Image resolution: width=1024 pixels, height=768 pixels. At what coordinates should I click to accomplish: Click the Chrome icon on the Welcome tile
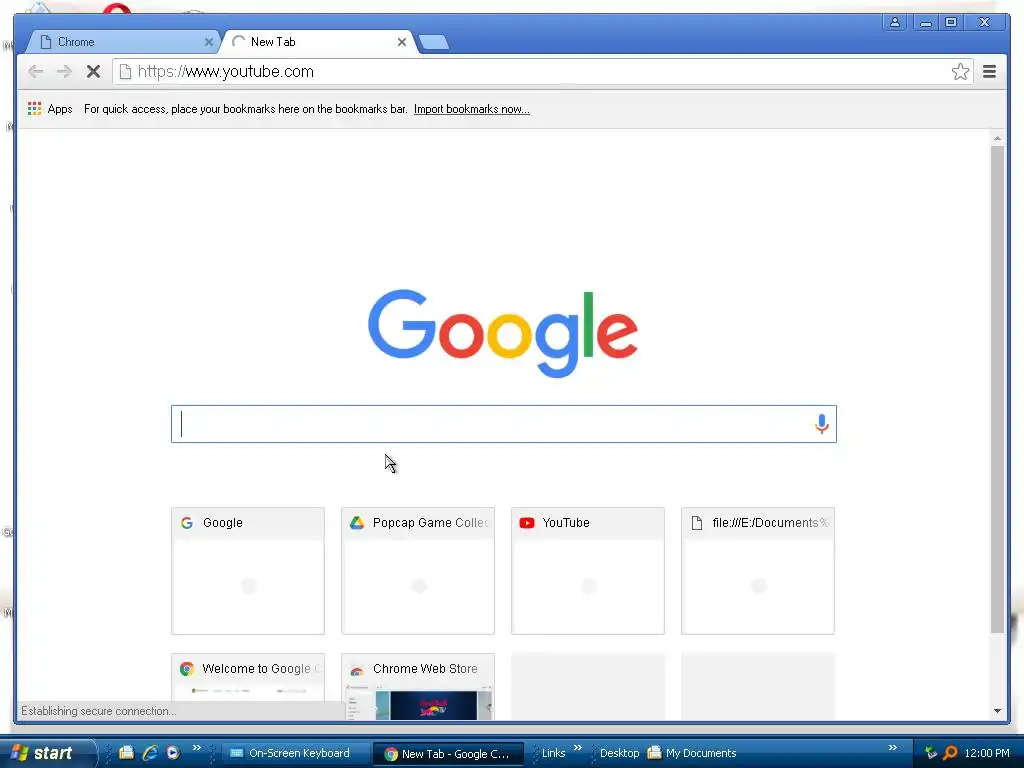pyautogui.click(x=187, y=669)
